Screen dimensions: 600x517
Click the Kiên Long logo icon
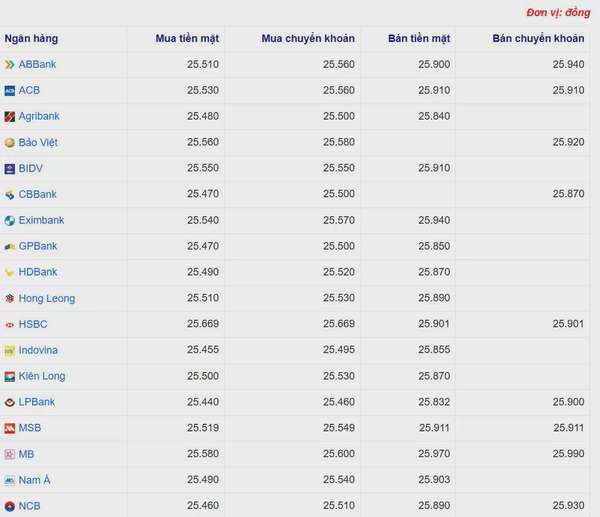tap(10, 377)
